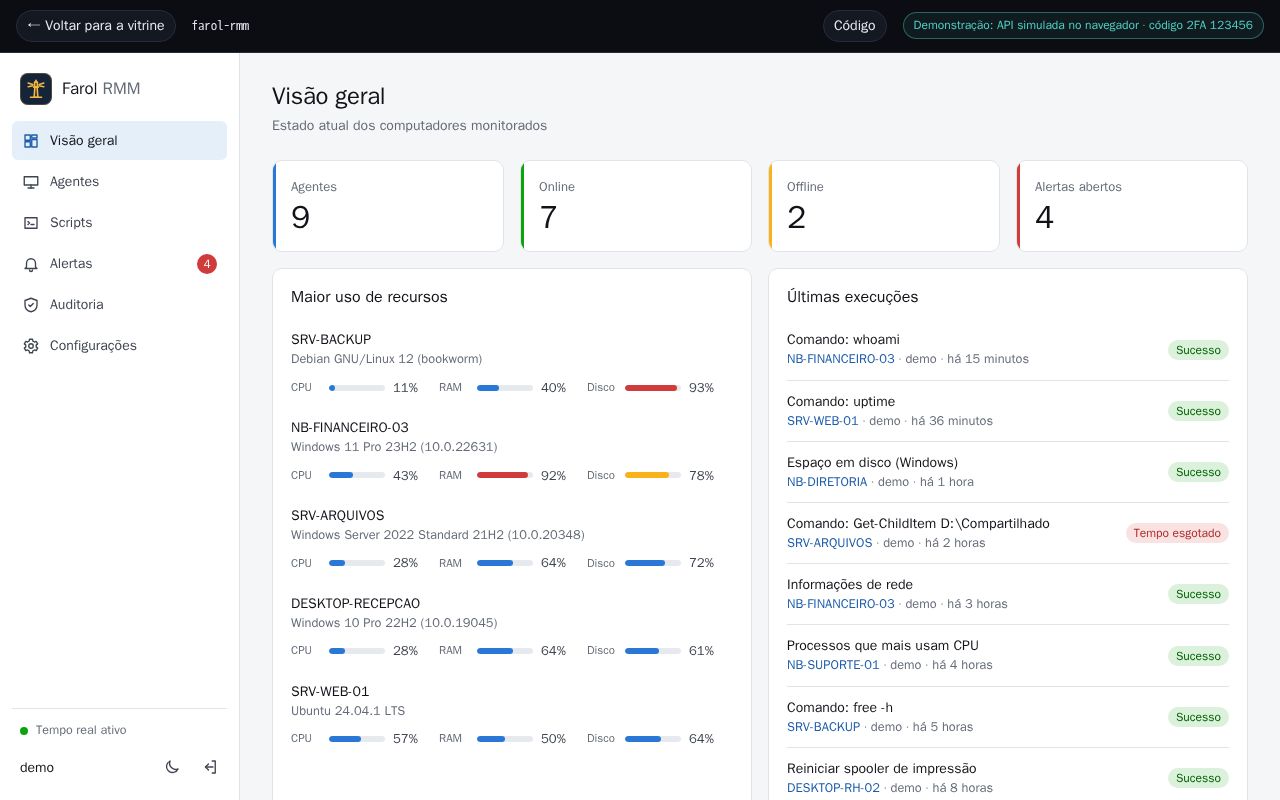Screen dimensions: 1280x800
Task: Open the Agentes menu item
Action: click(119, 182)
